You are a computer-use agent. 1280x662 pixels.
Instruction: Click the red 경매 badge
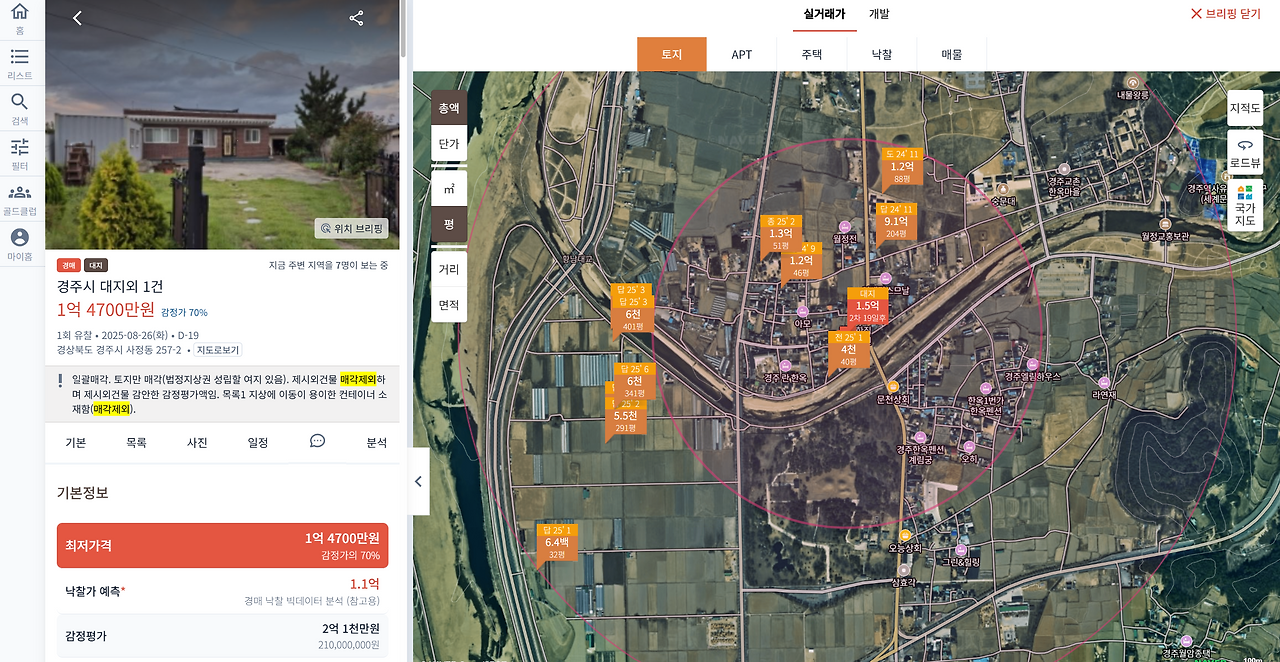[x=68, y=265]
